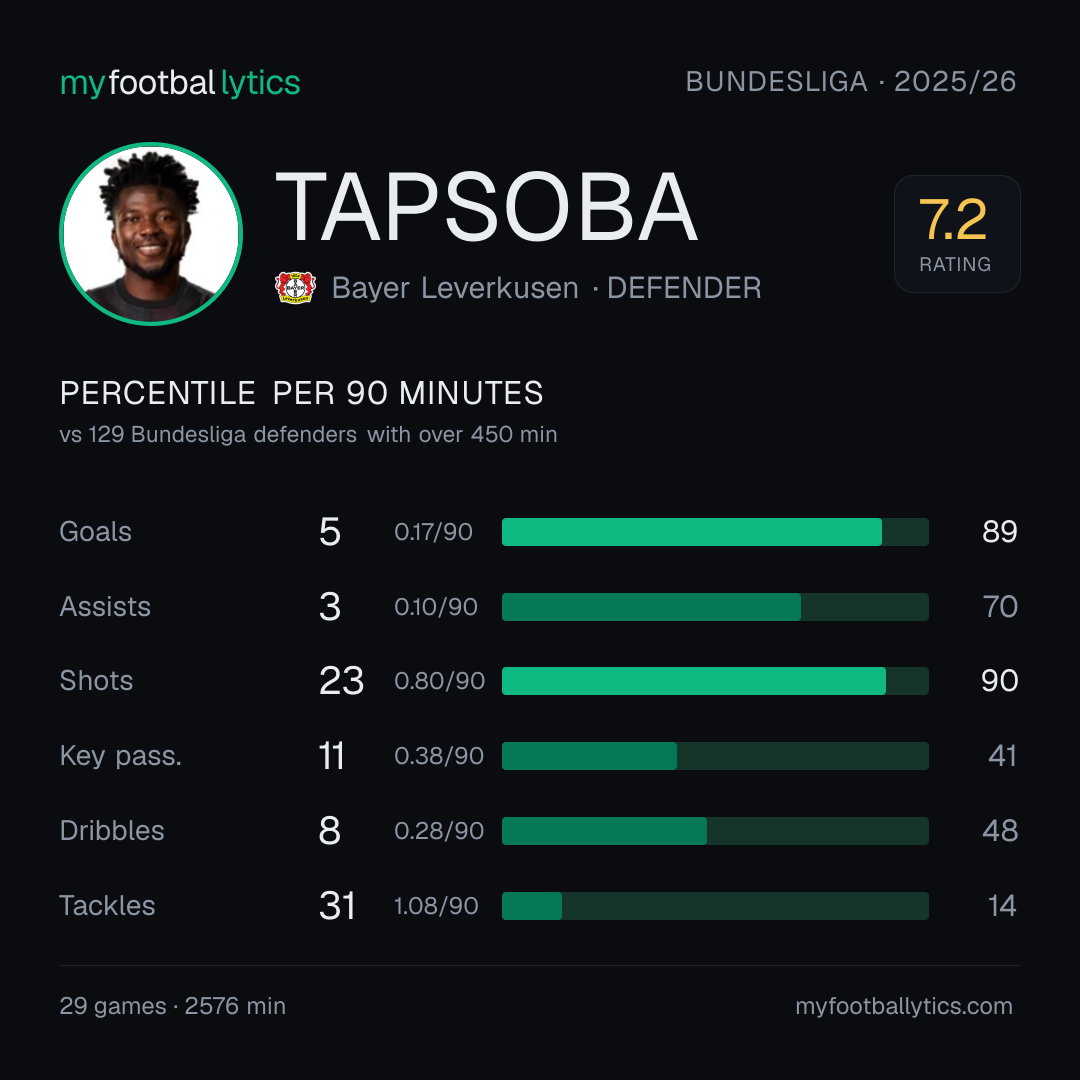Select the 7.2 rating badge
The image size is (1080, 1080).
pos(957,233)
